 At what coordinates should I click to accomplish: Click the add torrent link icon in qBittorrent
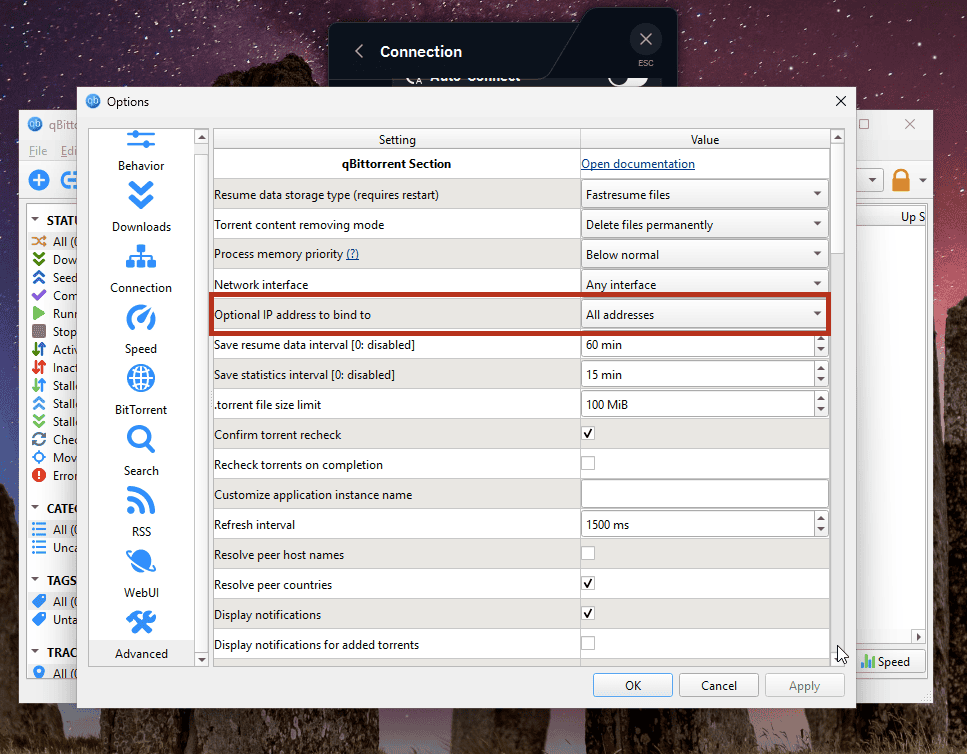coord(69,180)
